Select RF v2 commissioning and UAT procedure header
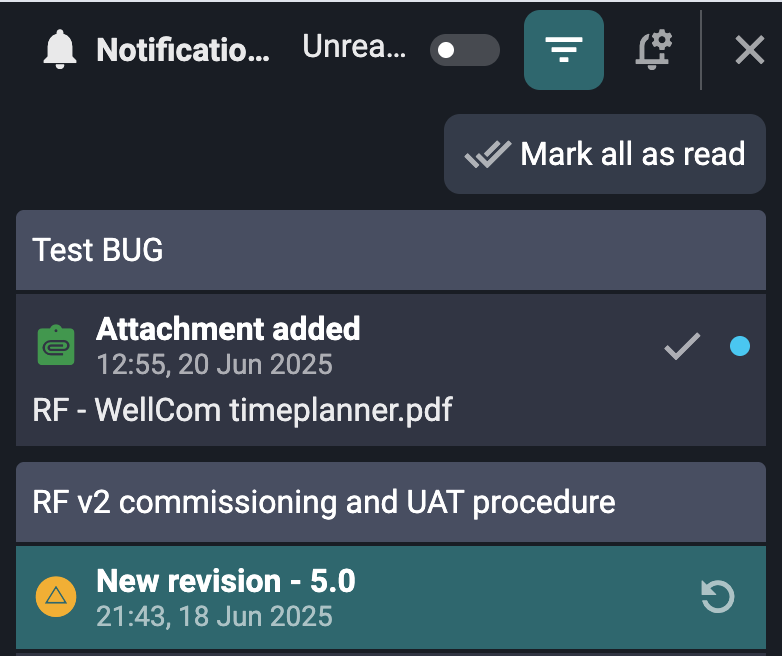This screenshot has width=782, height=656. [x=390, y=501]
